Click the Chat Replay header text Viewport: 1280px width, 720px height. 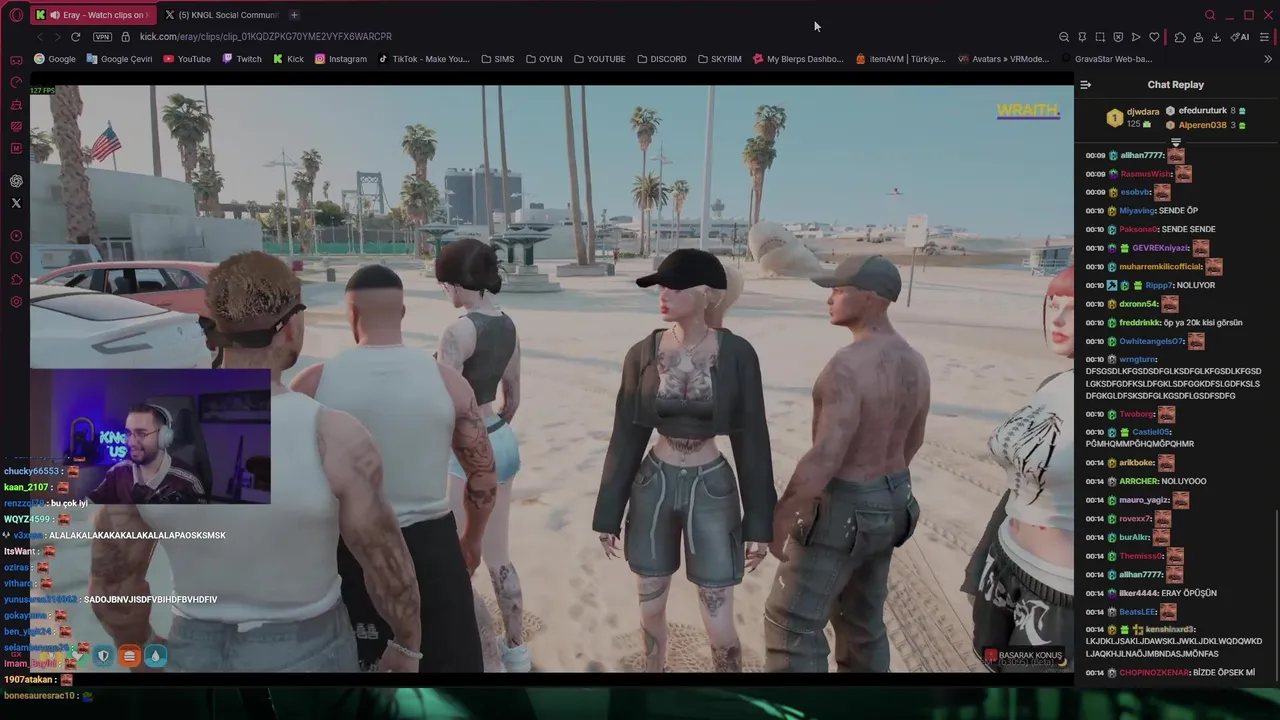[x=1176, y=85]
